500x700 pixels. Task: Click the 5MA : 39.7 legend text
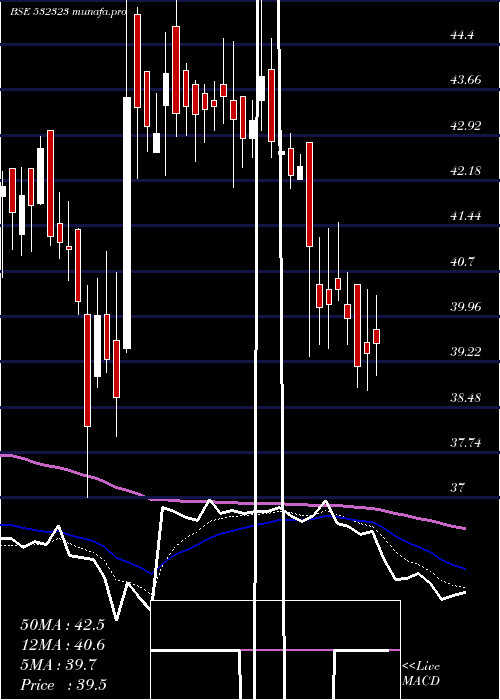pos(58,665)
